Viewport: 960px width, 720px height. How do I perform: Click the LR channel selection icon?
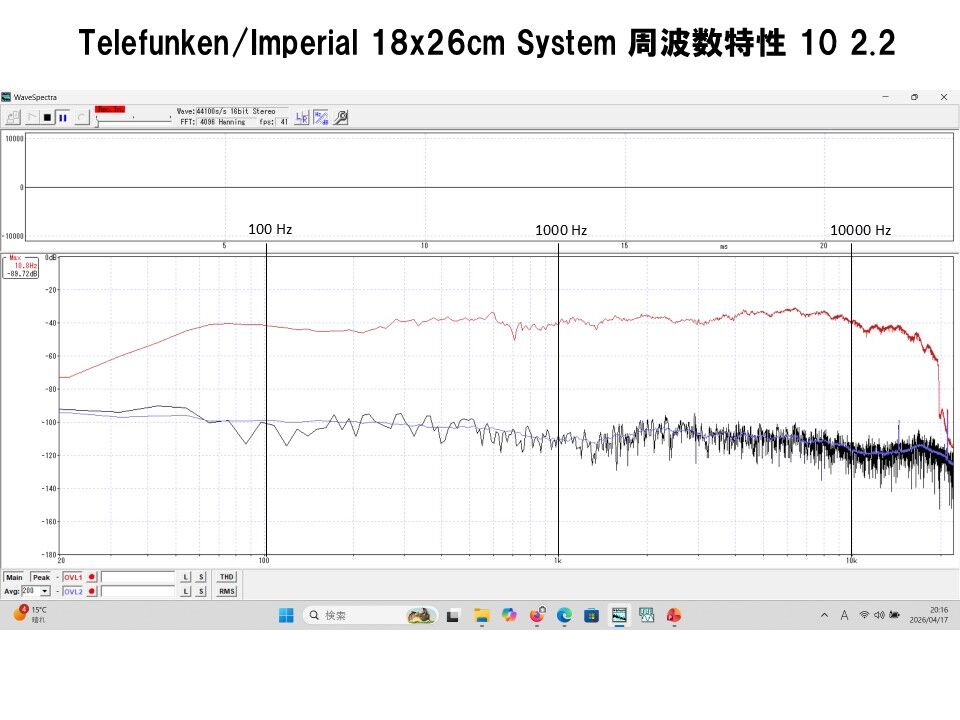click(x=302, y=118)
